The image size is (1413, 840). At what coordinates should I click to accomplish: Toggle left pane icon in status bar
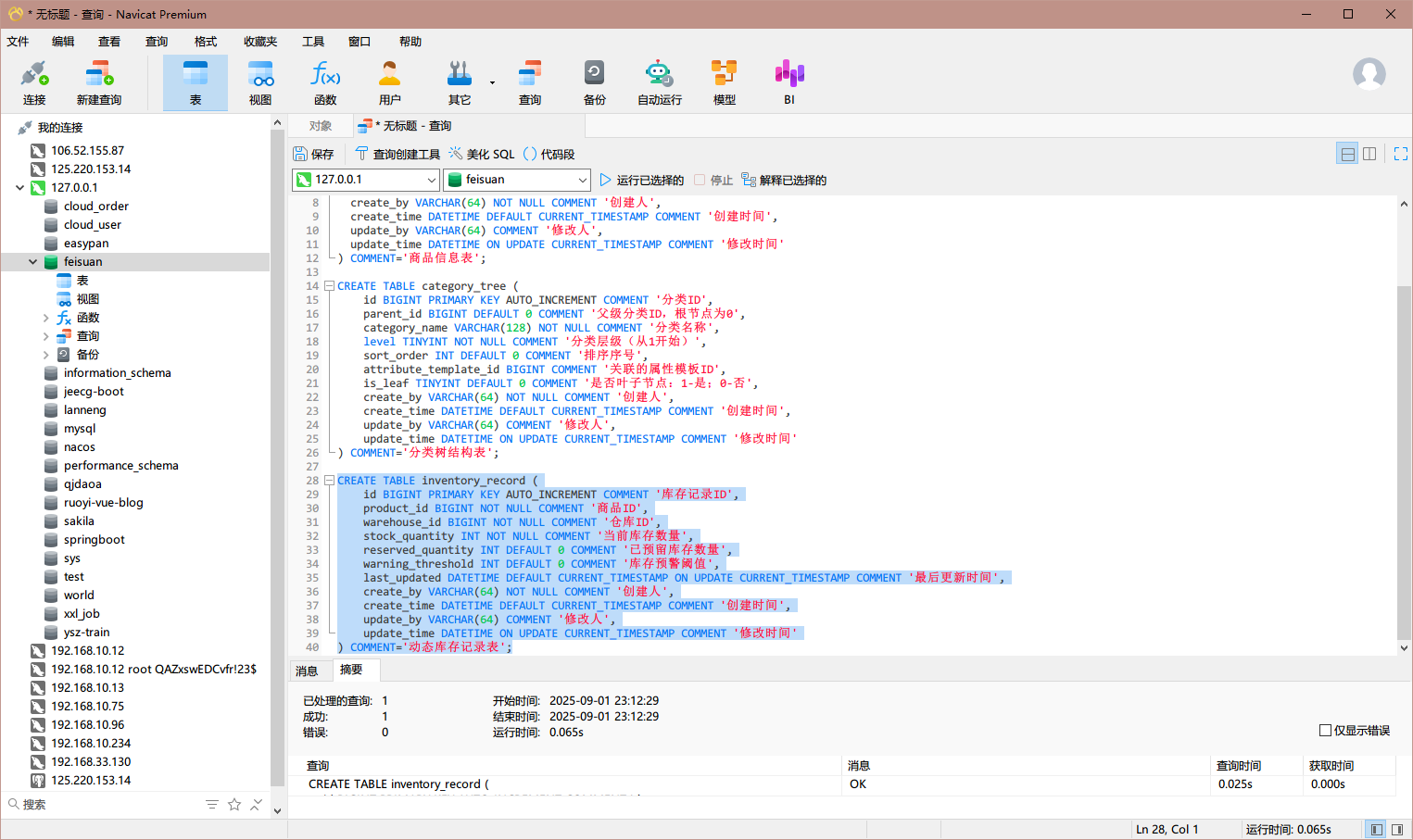coord(1377,829)
